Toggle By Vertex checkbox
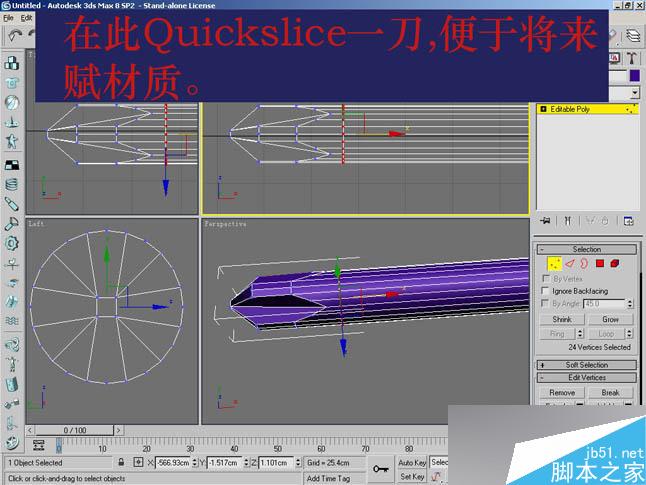The height and width of the screenshot is (485, 646). tap(546, 278)
